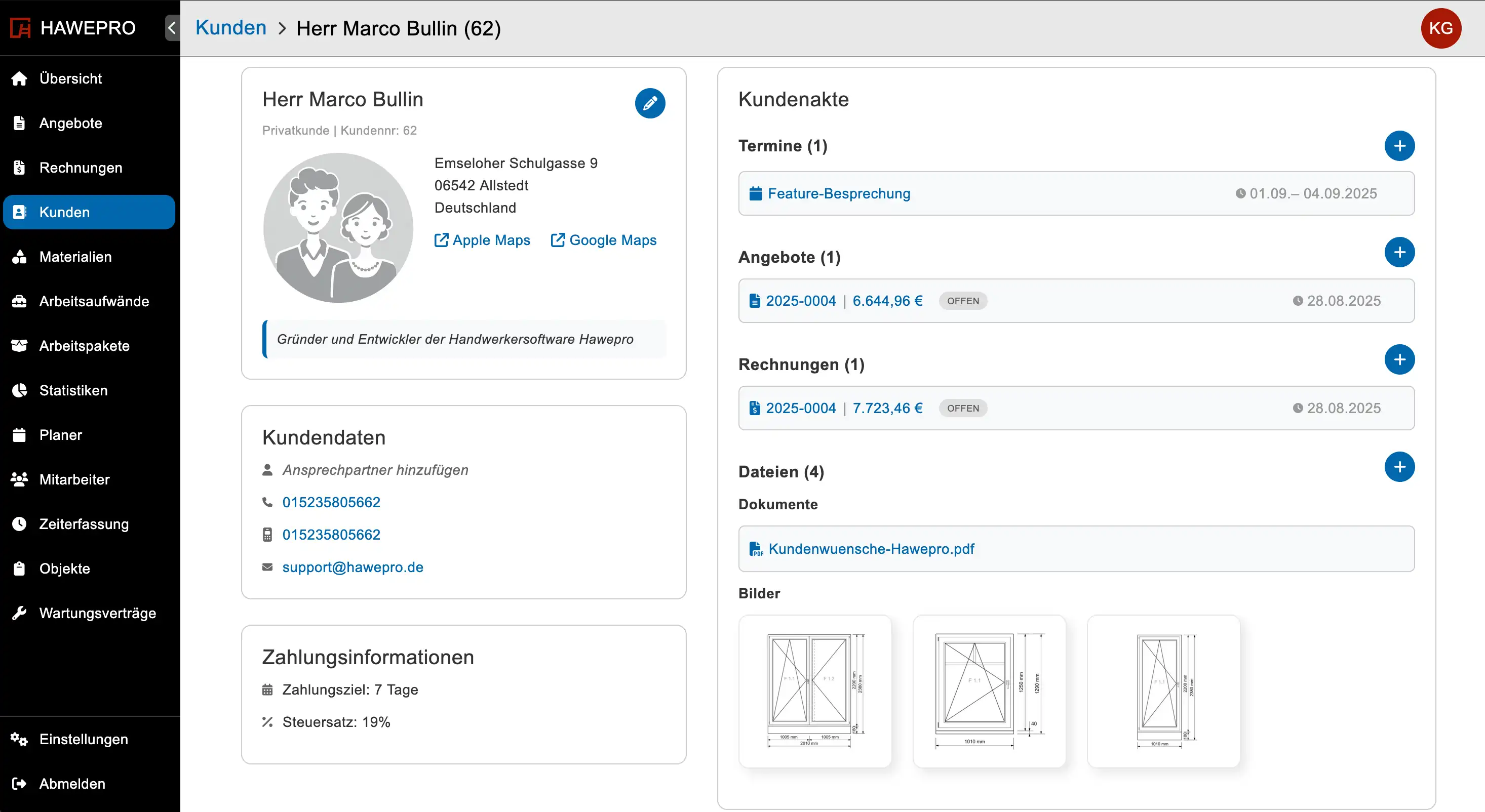Click the invoice icon of Rechnung 7.723,46 €
The image size is (1485, 812).
(x=755, y=408)
